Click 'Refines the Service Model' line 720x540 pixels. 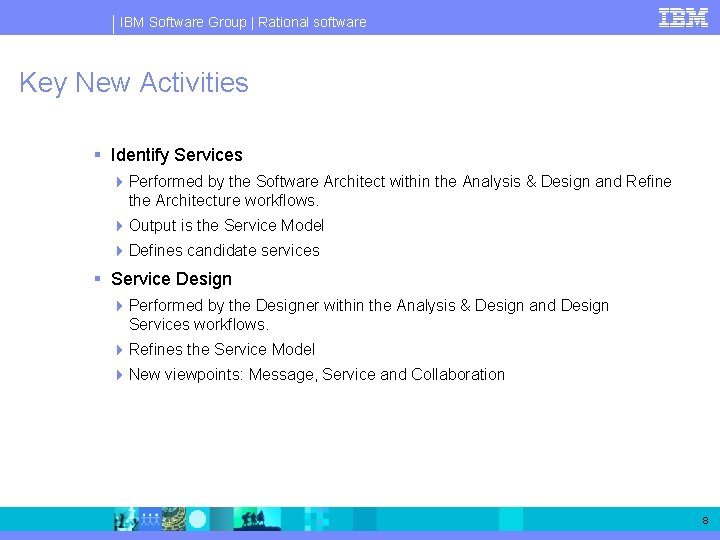coord(222,349)
